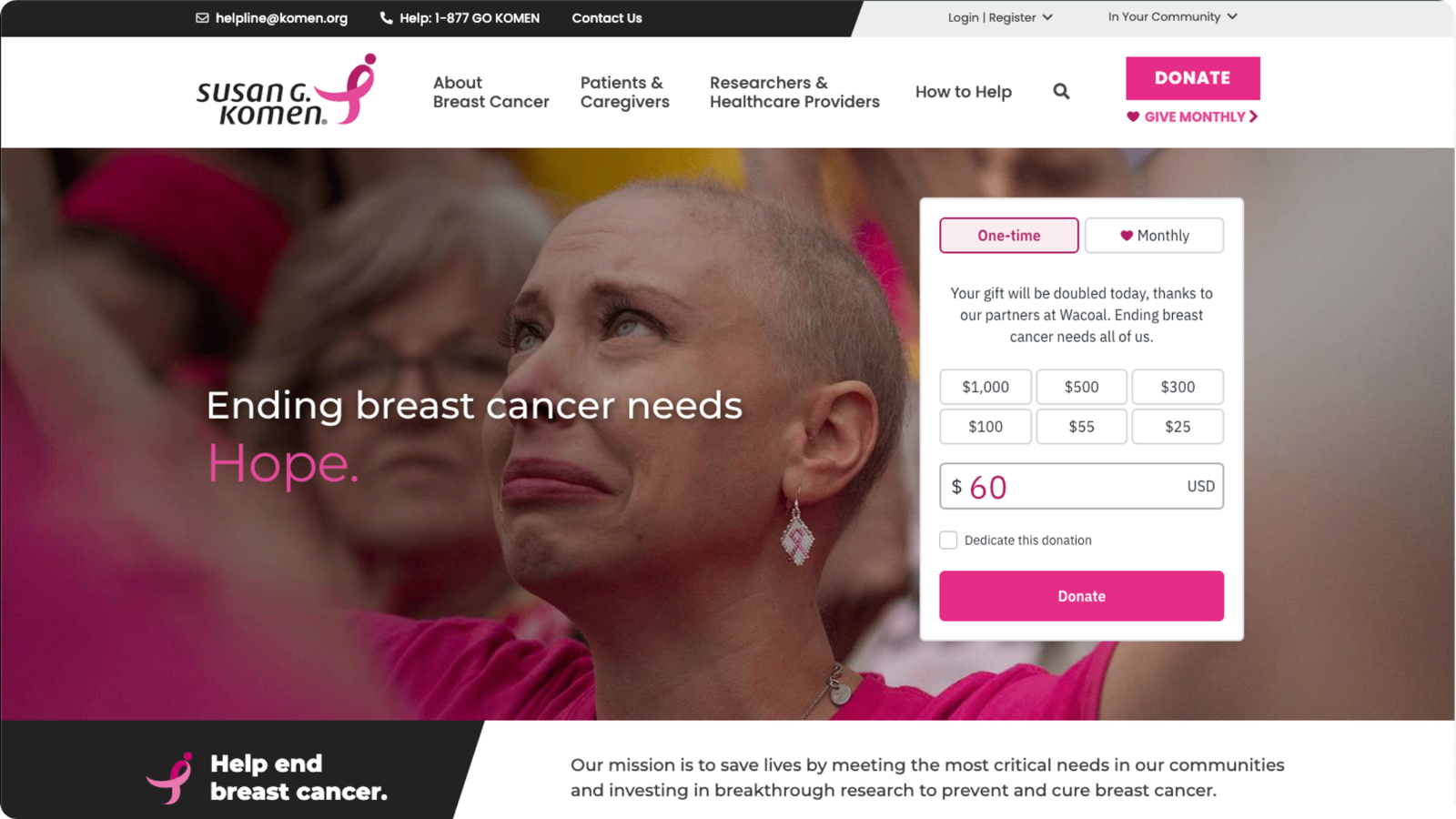Click the envelope icon beside helpline email
Image resolution: width=1456 pixels, height=819 pixels.
coord(202,18)
